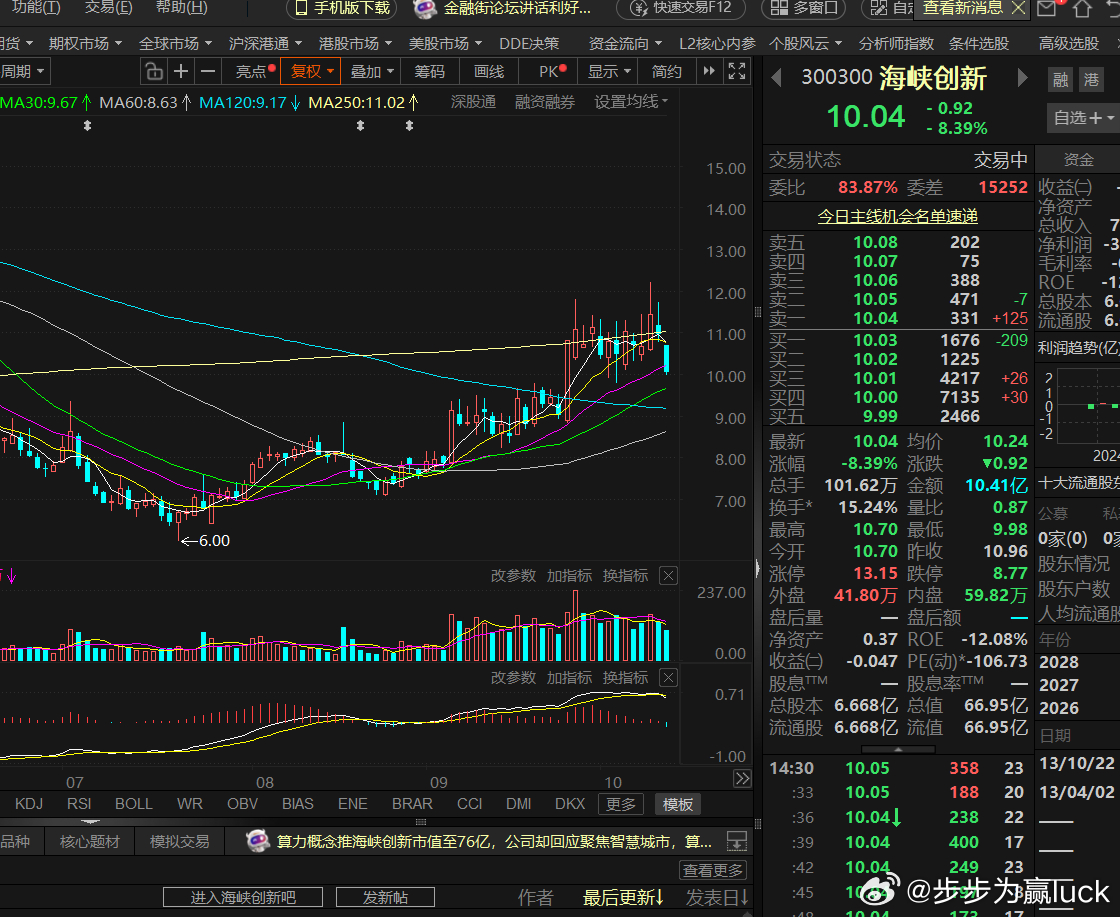Toggle 简约 simple mode
Viewport: 1120px width, 917px height.
pos(666,71)
